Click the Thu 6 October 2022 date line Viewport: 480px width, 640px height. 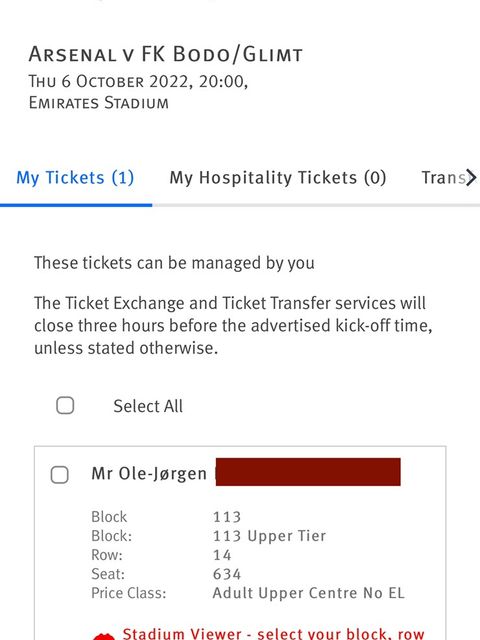pyautogui.click(x=138, y=82)
